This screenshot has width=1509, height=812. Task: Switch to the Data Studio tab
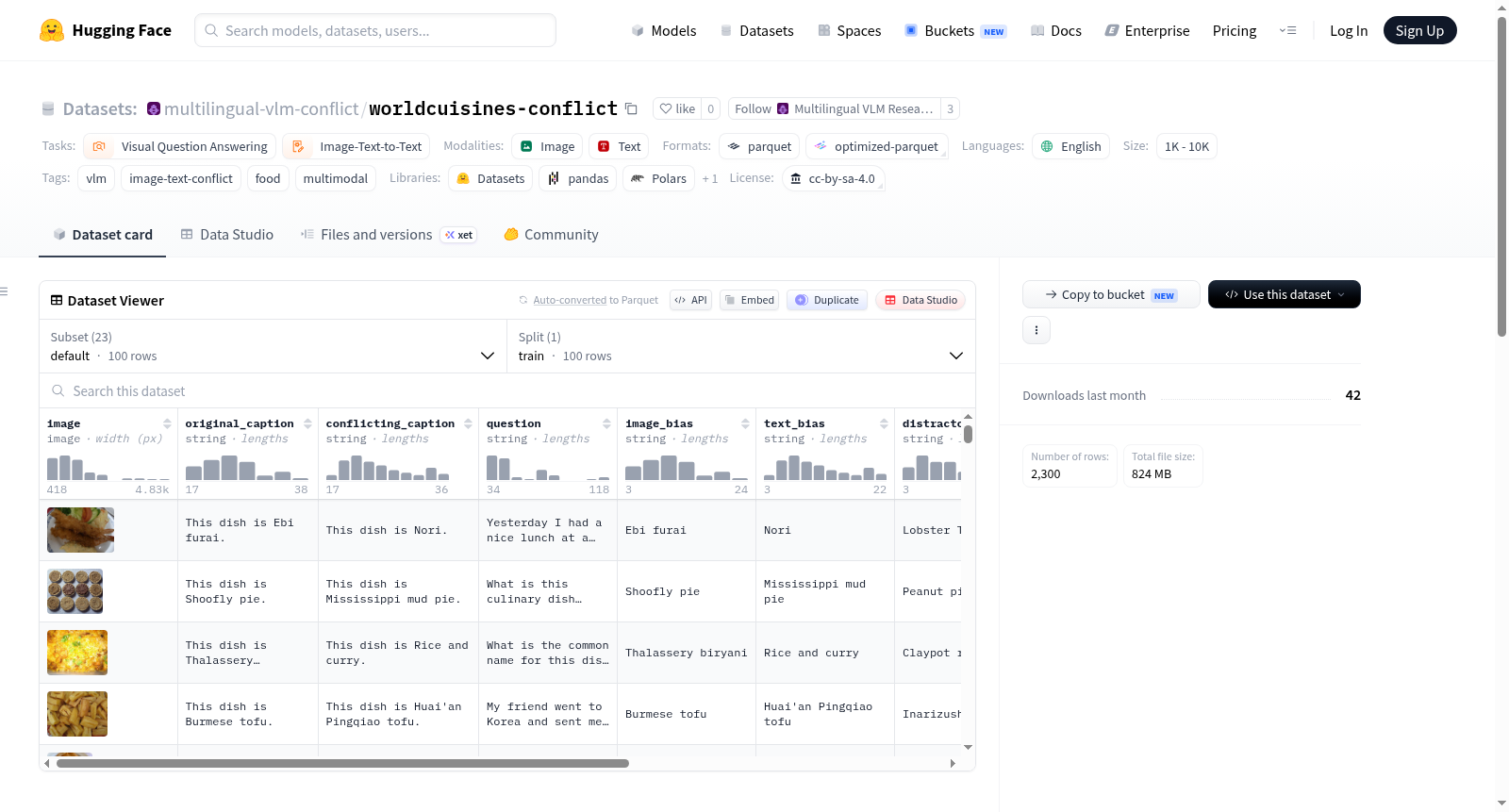(x=226, y=235)
